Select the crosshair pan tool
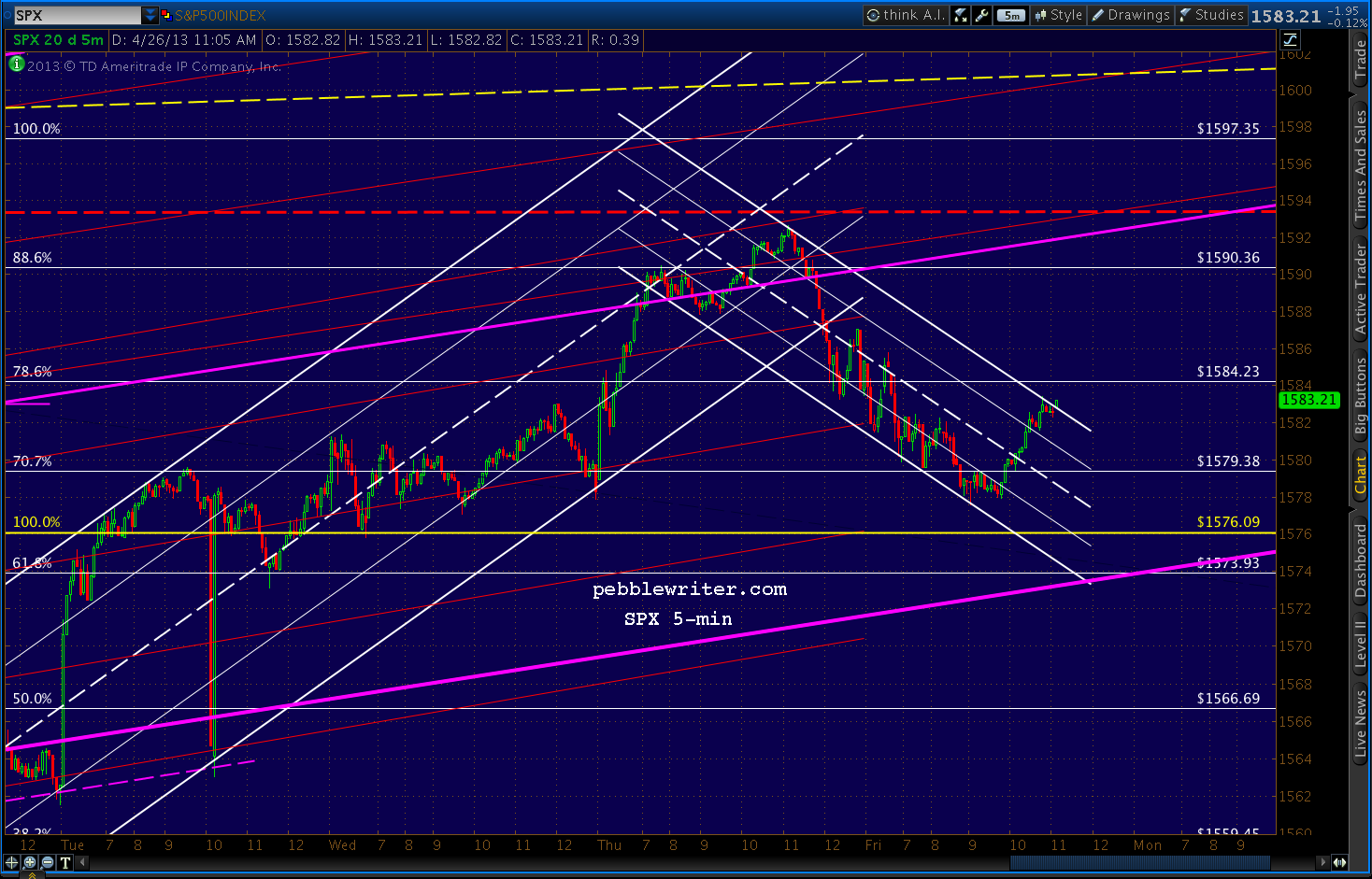Screen dimensions: 1372x879 pos(12,862)
